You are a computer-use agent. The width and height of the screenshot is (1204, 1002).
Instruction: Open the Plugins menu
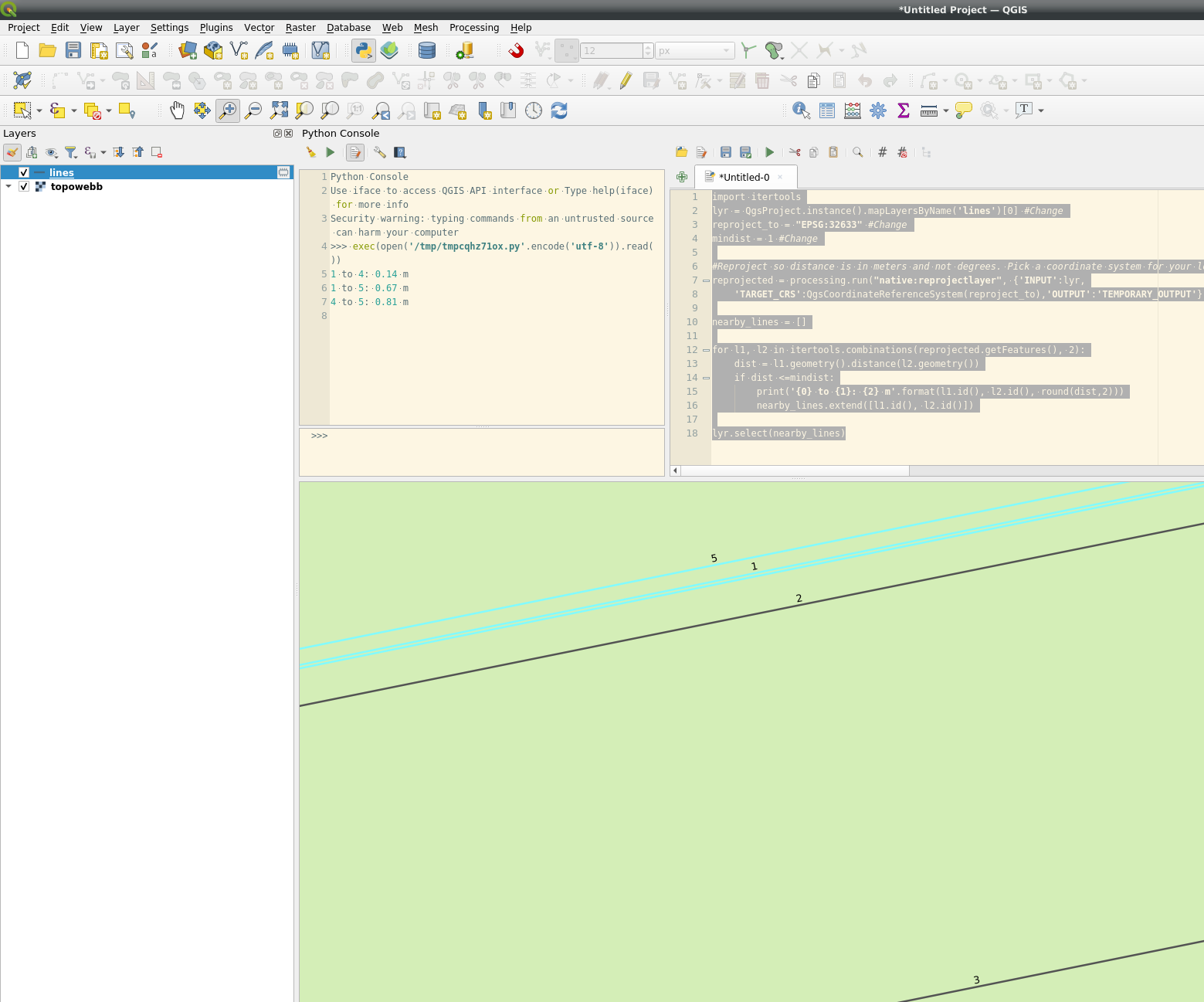click(x=216, y=27)
